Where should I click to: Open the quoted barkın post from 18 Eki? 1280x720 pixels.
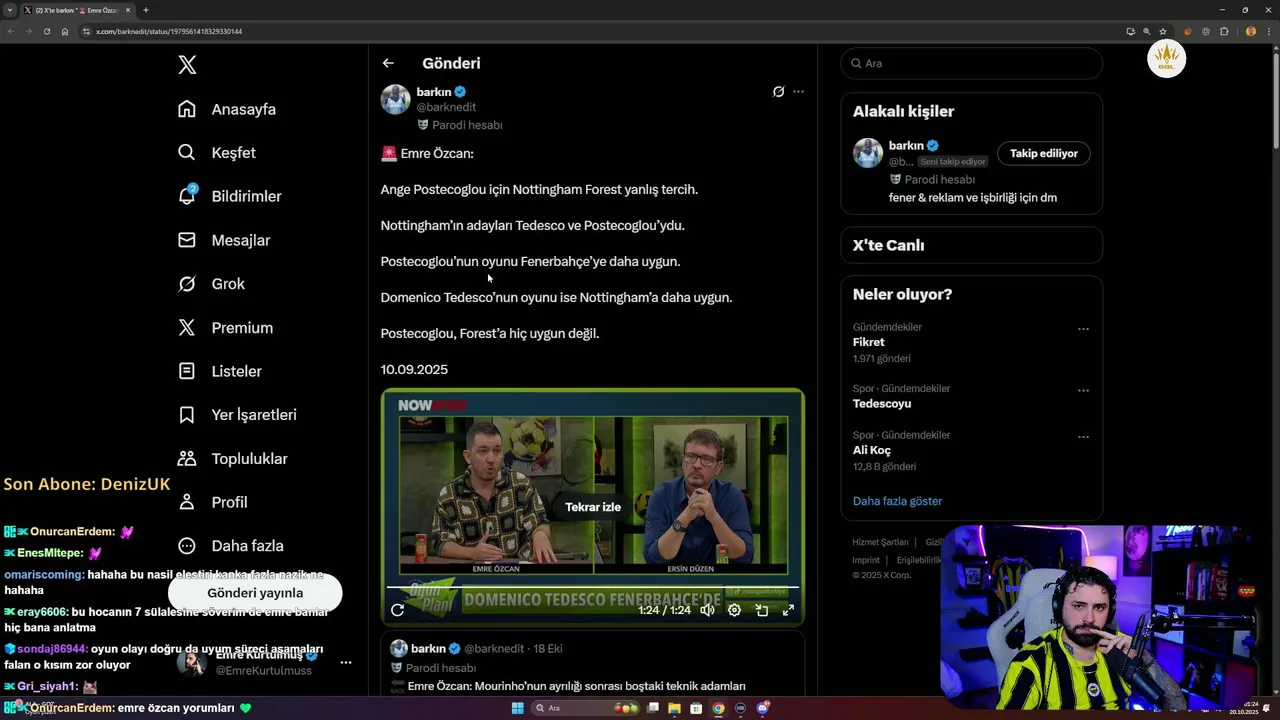pyautogui.click(x=593, y=664)
